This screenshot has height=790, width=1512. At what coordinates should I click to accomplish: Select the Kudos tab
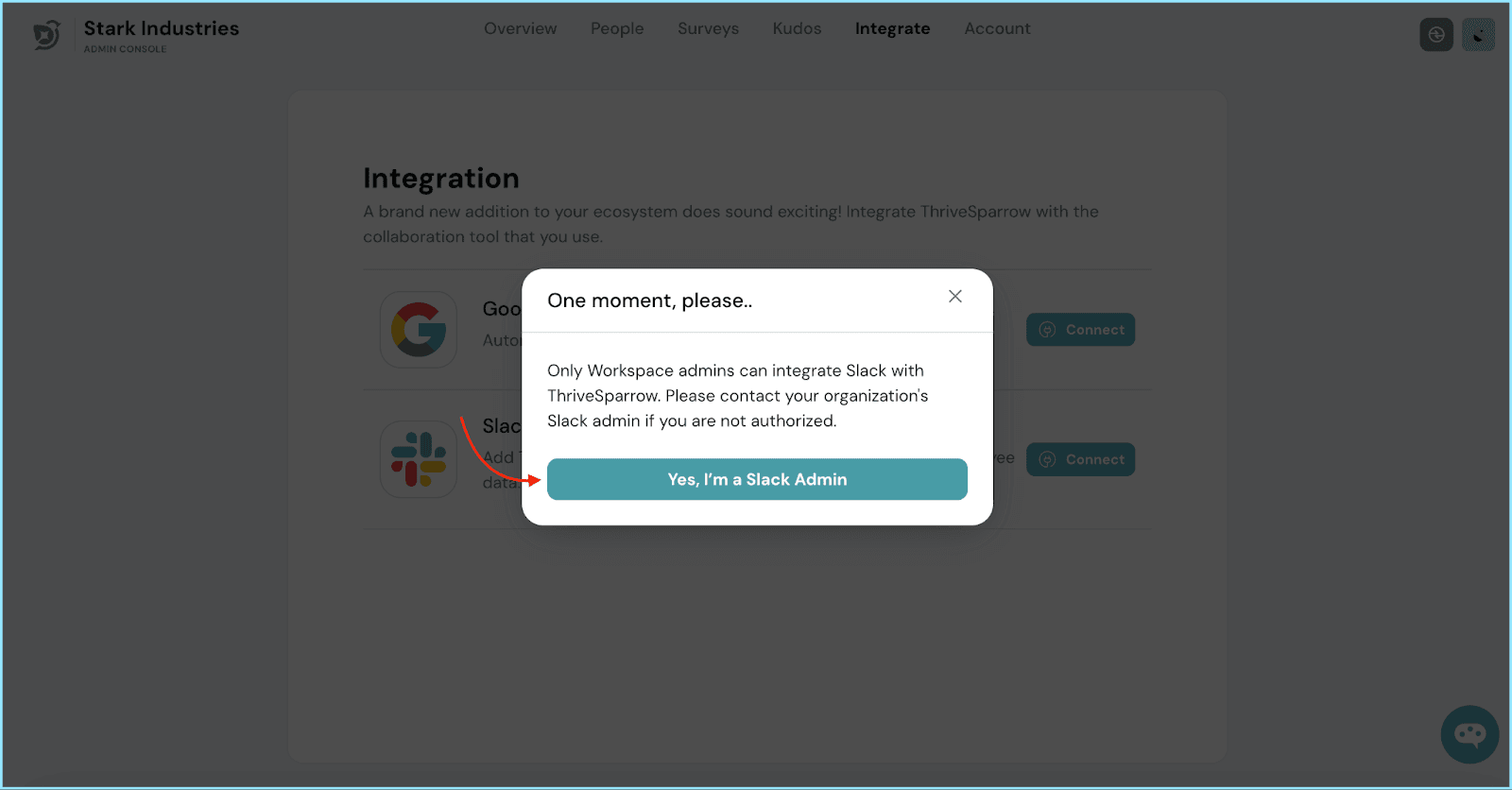pos(797,28)
